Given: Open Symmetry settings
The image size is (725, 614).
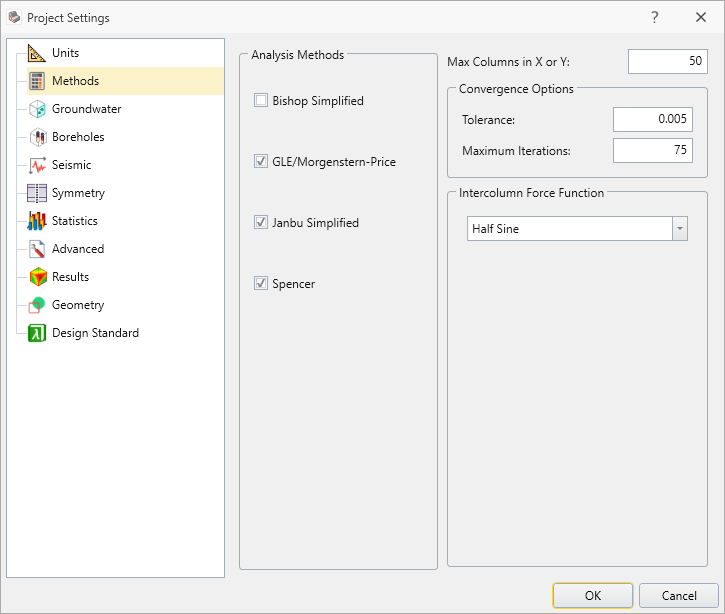Looking at the screenshot, I should click(78, 193).
